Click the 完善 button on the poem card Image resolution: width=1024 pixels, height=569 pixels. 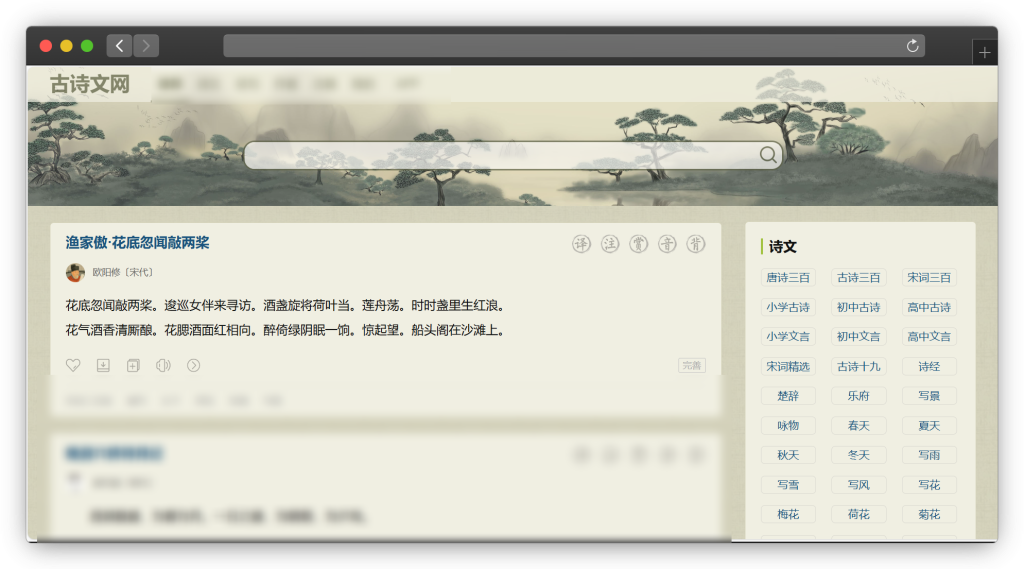pos(692,365)
